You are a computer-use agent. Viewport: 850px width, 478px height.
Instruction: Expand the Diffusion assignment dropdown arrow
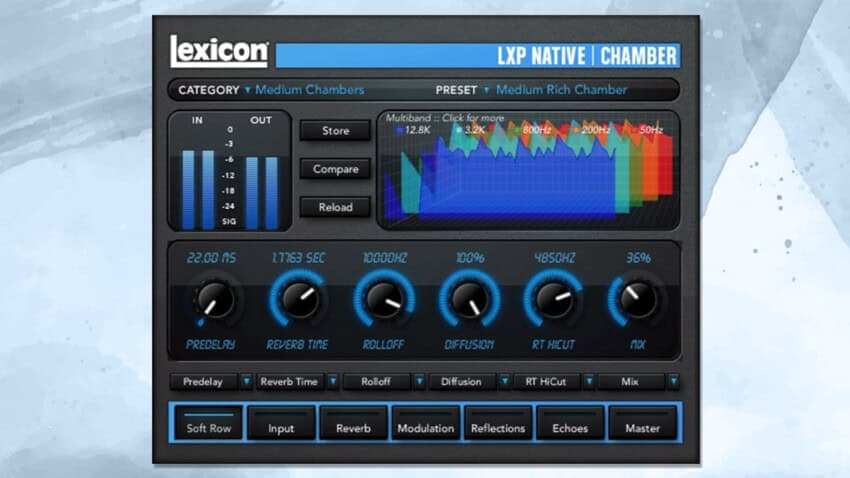pyautogui.click(x=504, y=382)
